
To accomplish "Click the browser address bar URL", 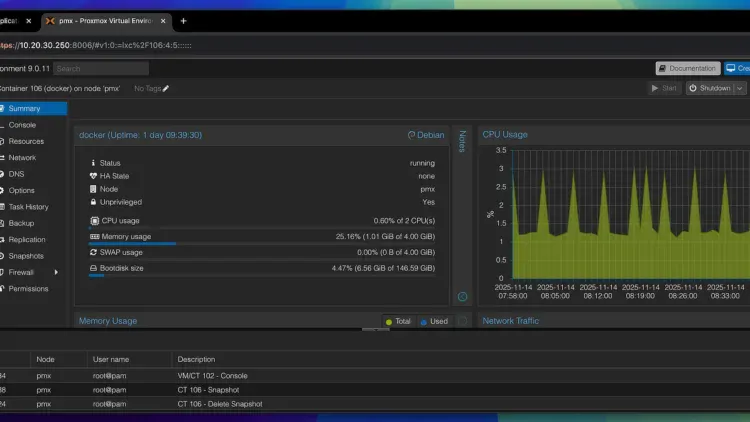I will pyautogui.click(x=96, y=45).
